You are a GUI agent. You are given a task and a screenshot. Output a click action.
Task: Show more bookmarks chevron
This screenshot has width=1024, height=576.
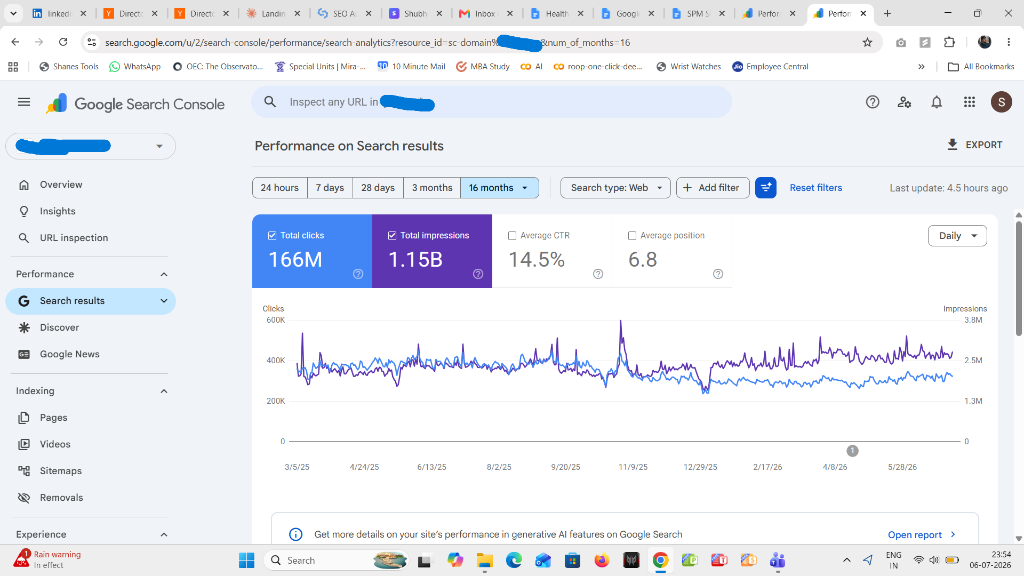921,67
